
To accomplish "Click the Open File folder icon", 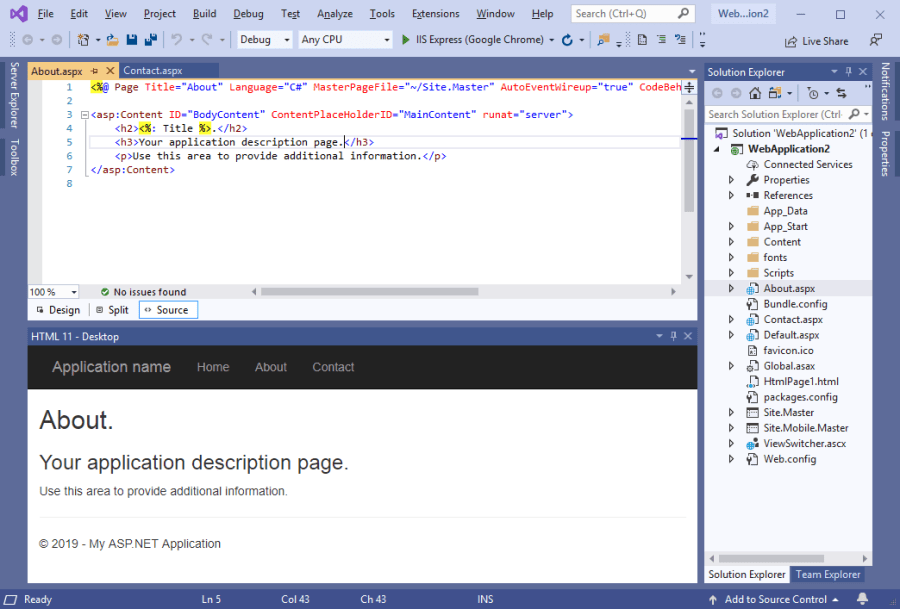I will click(x=113, y=40).
